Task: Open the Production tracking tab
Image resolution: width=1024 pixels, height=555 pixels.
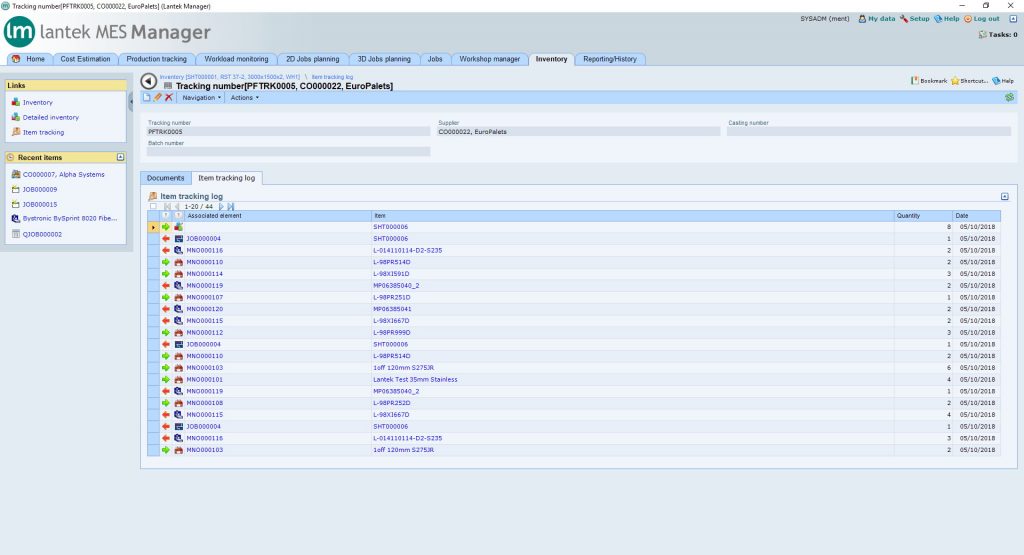Action: click(x=157, y=59)
